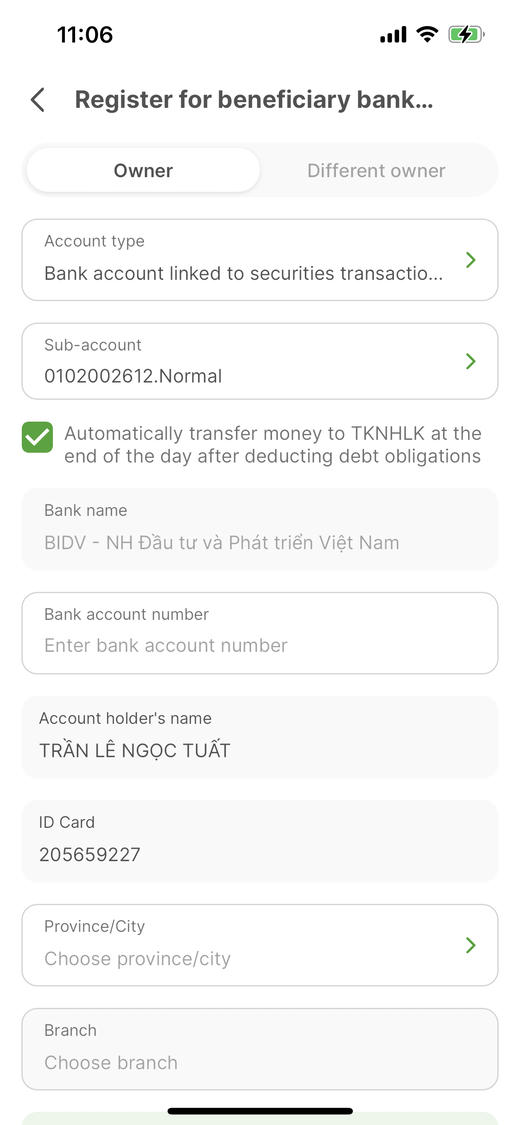
Task: Tap the green chevron beside Account type
Action: coord(471,260)
